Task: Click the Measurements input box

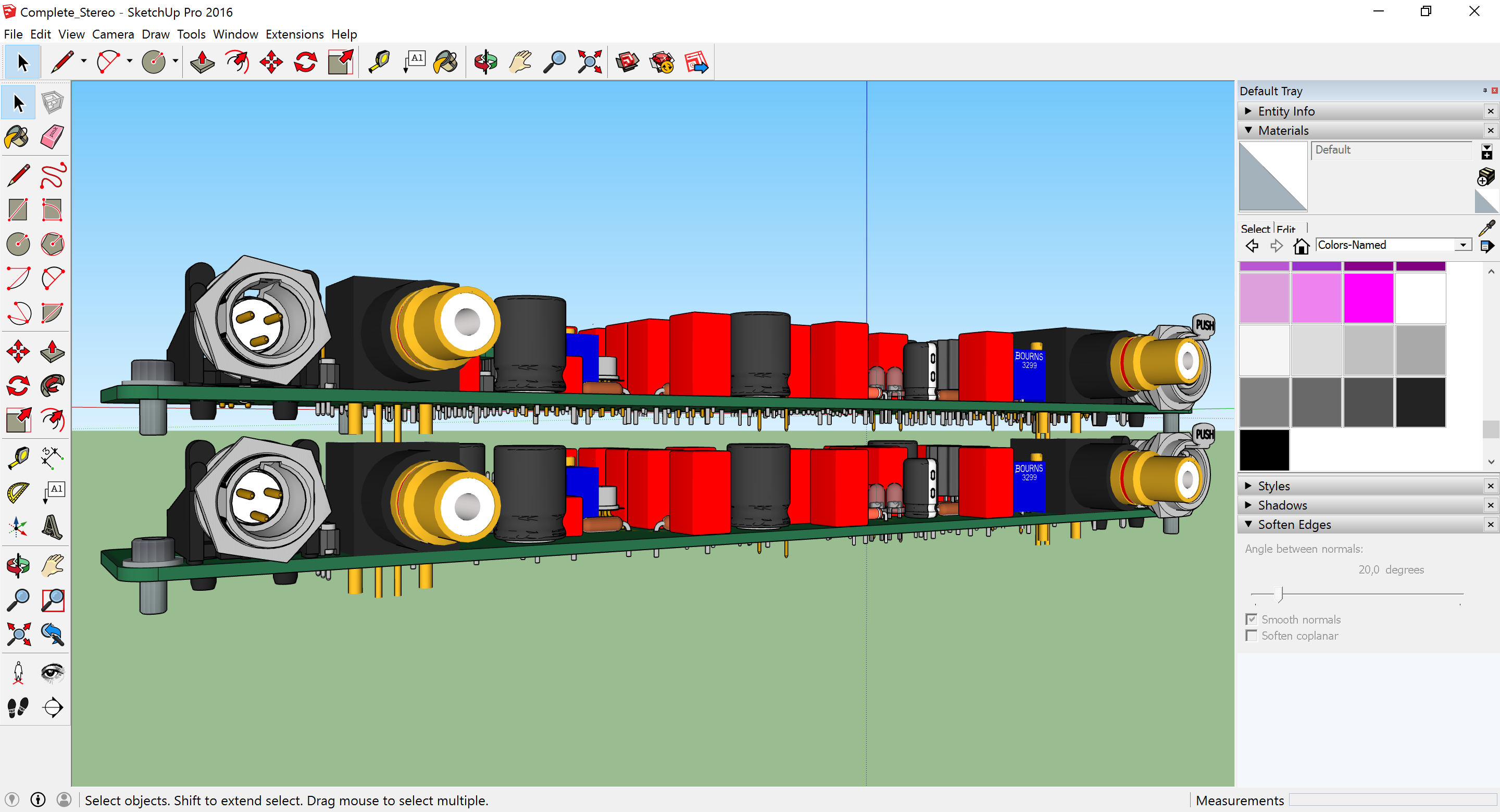Action: 1393,800
